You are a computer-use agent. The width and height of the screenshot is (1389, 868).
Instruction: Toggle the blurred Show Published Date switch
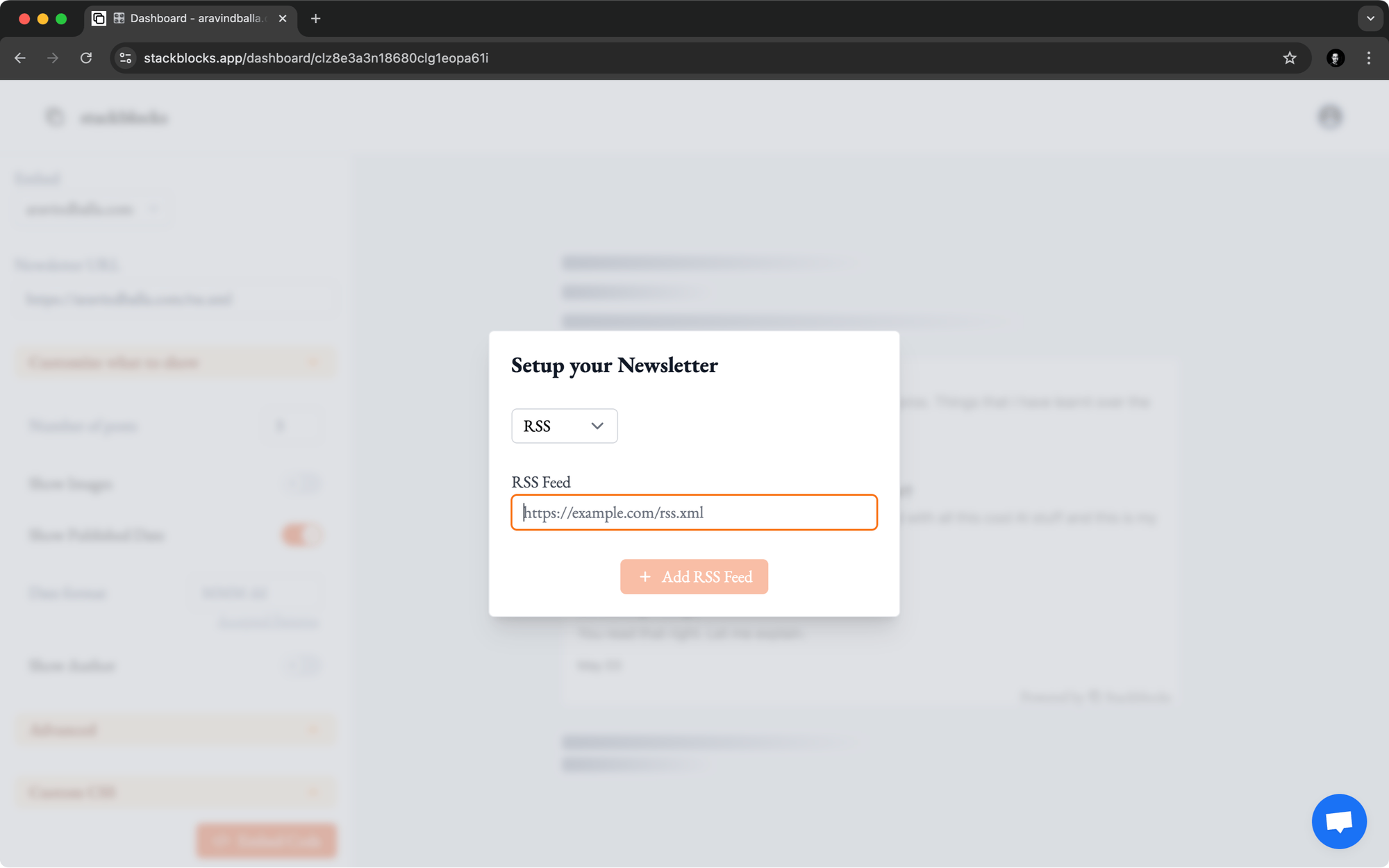[301, 535]
